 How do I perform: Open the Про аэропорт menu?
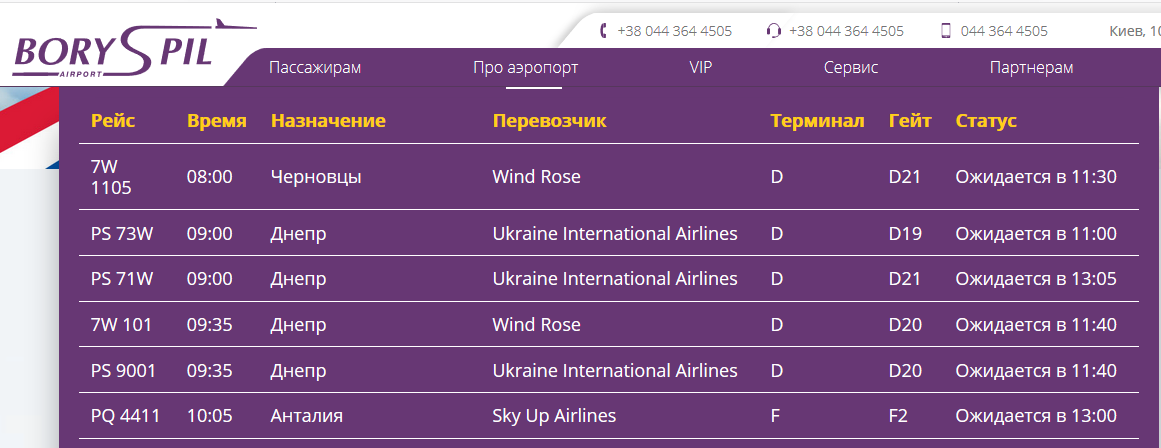526,67
